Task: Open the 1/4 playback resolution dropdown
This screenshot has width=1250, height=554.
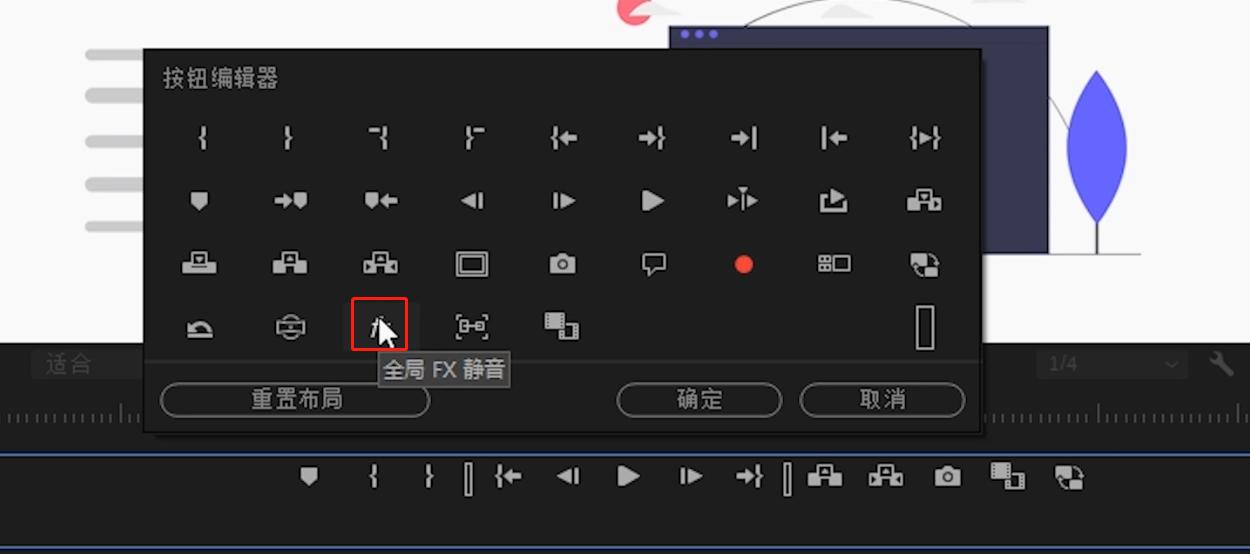Action: (x=1111, y=364)
